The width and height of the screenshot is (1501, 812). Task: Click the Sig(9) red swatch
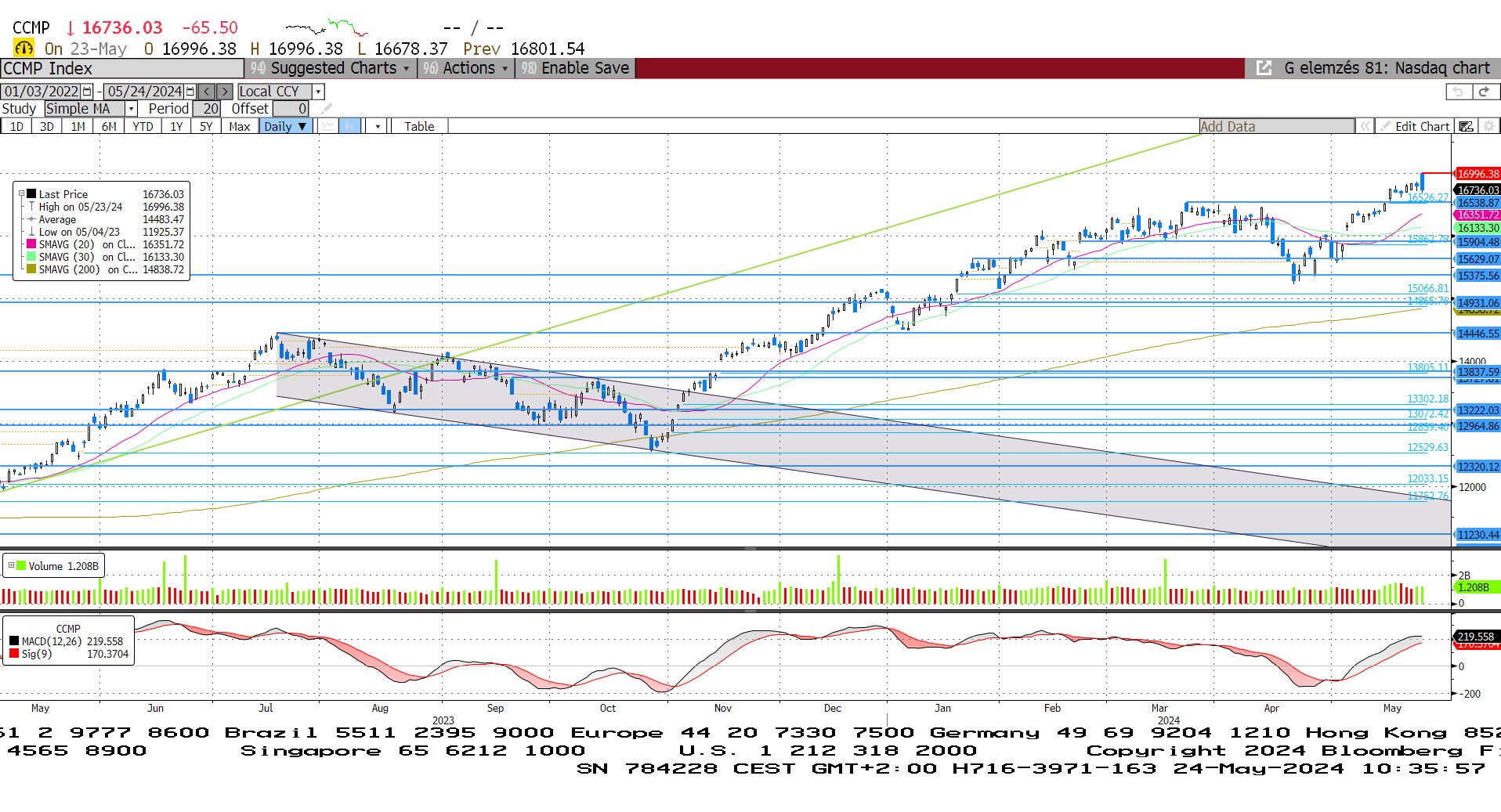pyautogui.click(x=14, y=654)
